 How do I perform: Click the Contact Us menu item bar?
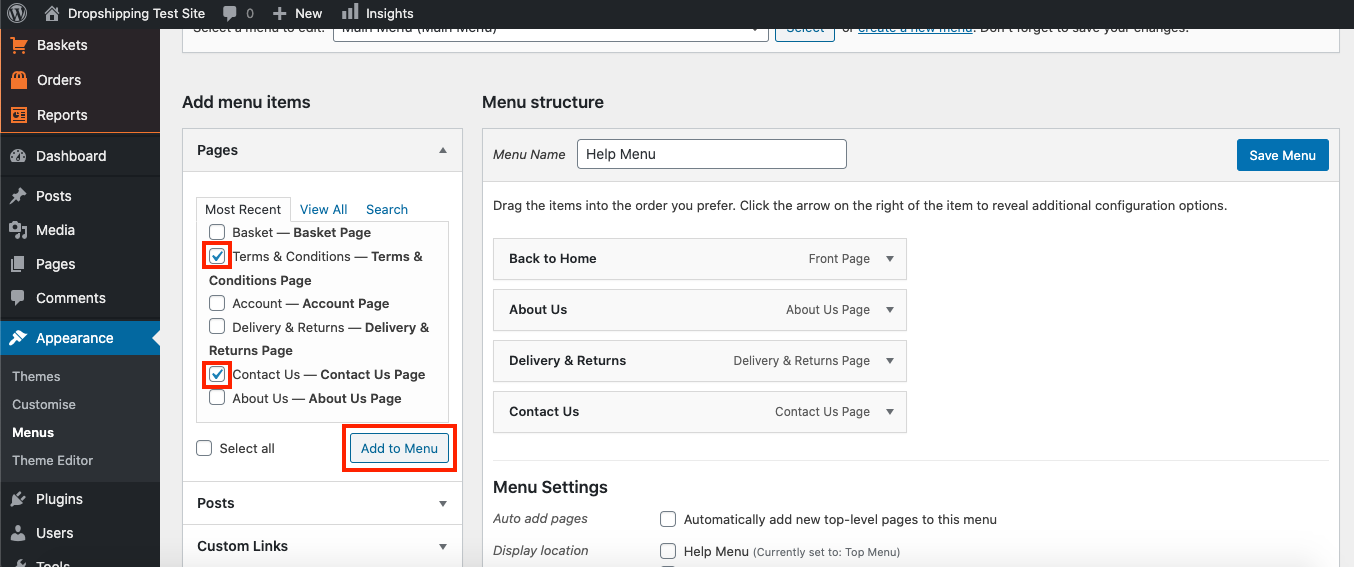pyautogui.click(x=700, y=411)
